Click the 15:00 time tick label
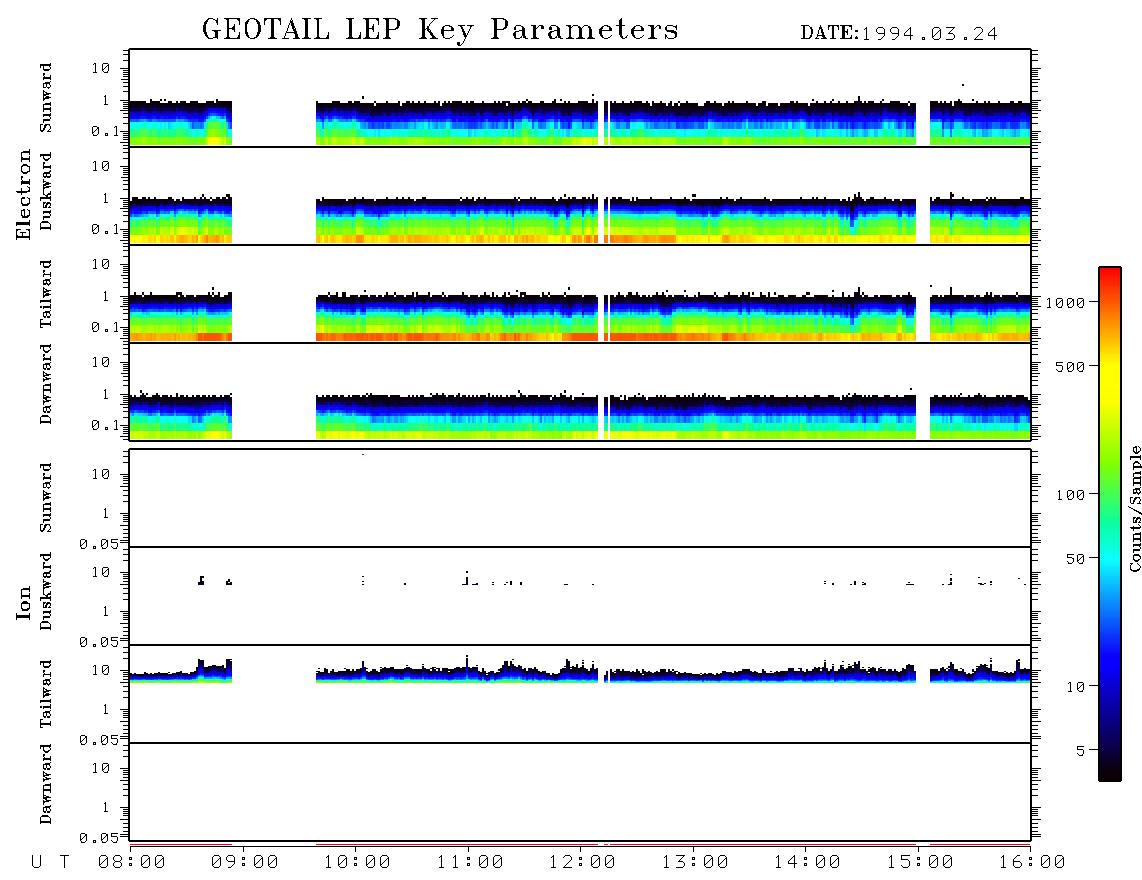This screenshot has width=1142, height=880. (x=920, y=863)
